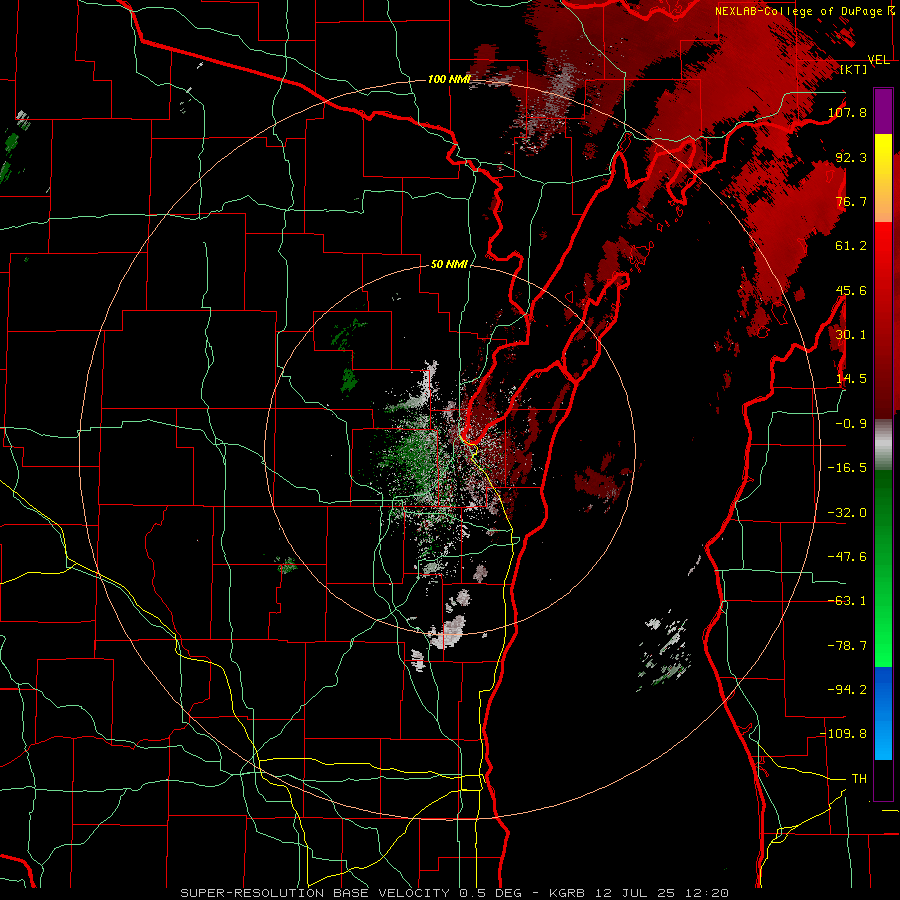This screenshot has width=900, height=900.
Task: Click the 107.8 velocity scale value
Action: pos(847,112)
